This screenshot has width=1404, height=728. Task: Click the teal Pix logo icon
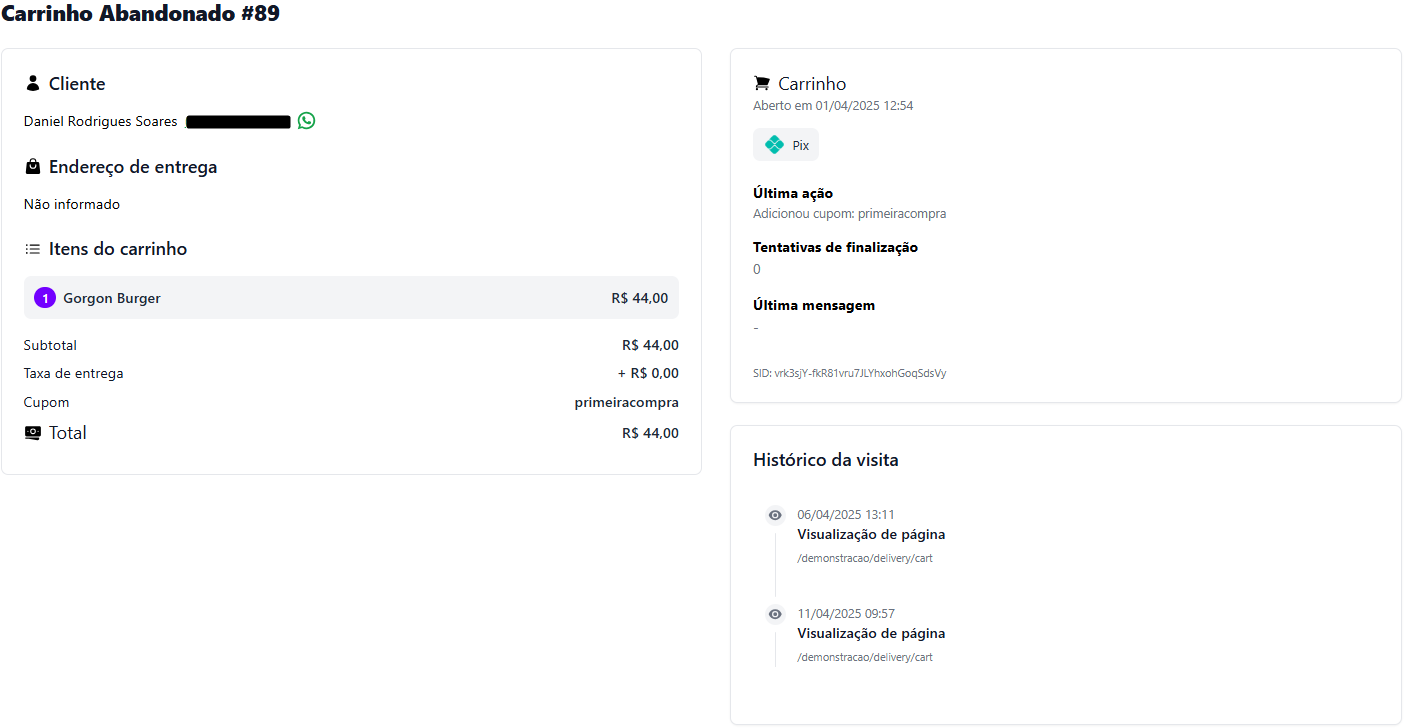coord(774,145)
